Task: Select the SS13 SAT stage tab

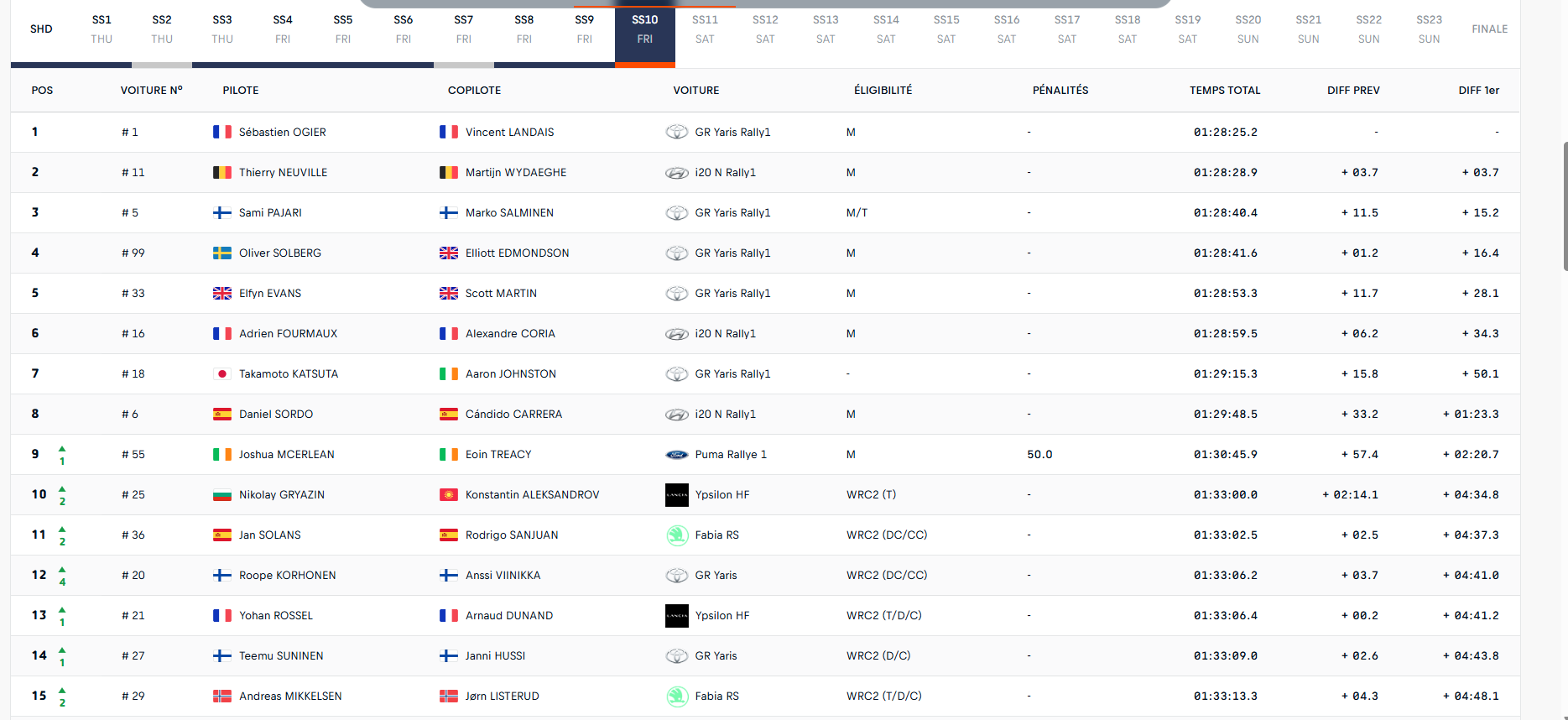Action: [826, 29]
